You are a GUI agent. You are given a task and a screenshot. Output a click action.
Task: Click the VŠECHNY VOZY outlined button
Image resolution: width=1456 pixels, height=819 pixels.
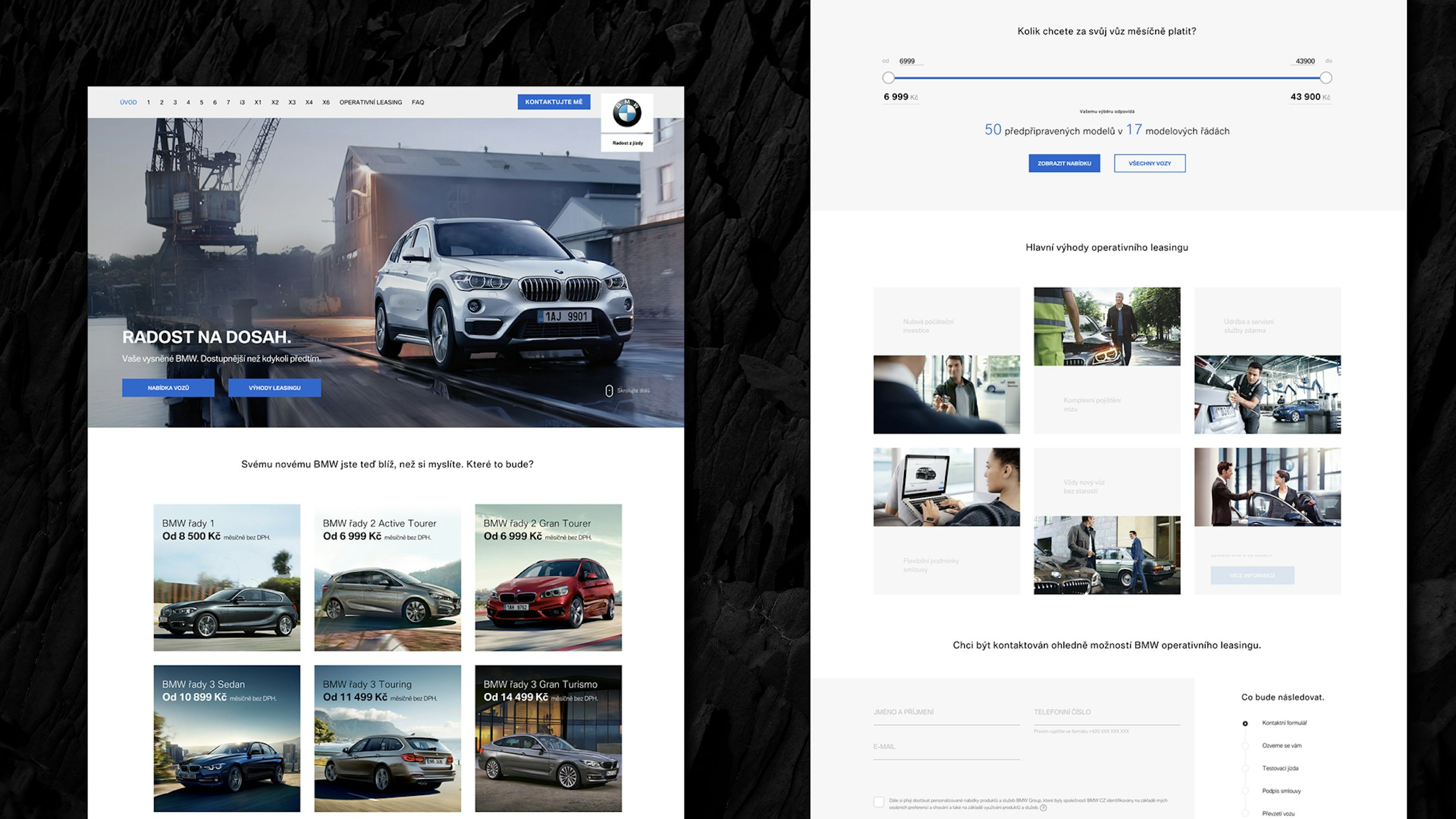[1150, 163]
